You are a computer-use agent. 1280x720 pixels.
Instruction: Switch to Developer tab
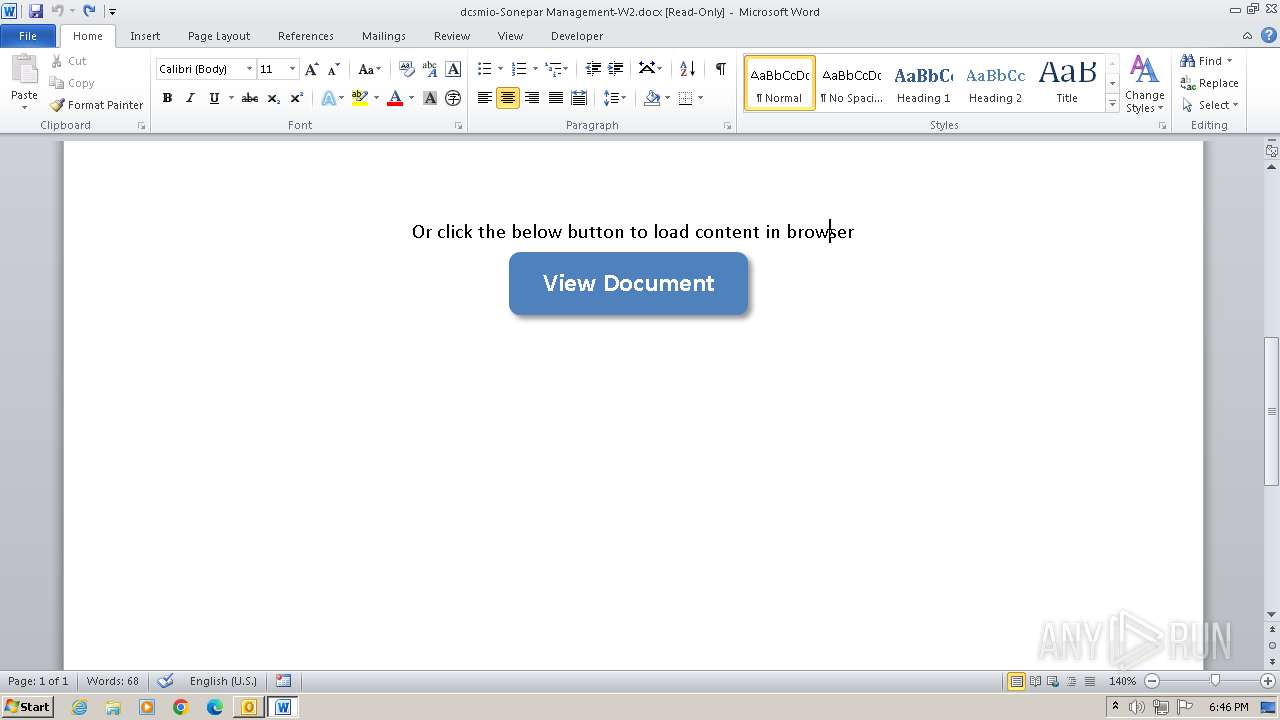coord(577,36)
